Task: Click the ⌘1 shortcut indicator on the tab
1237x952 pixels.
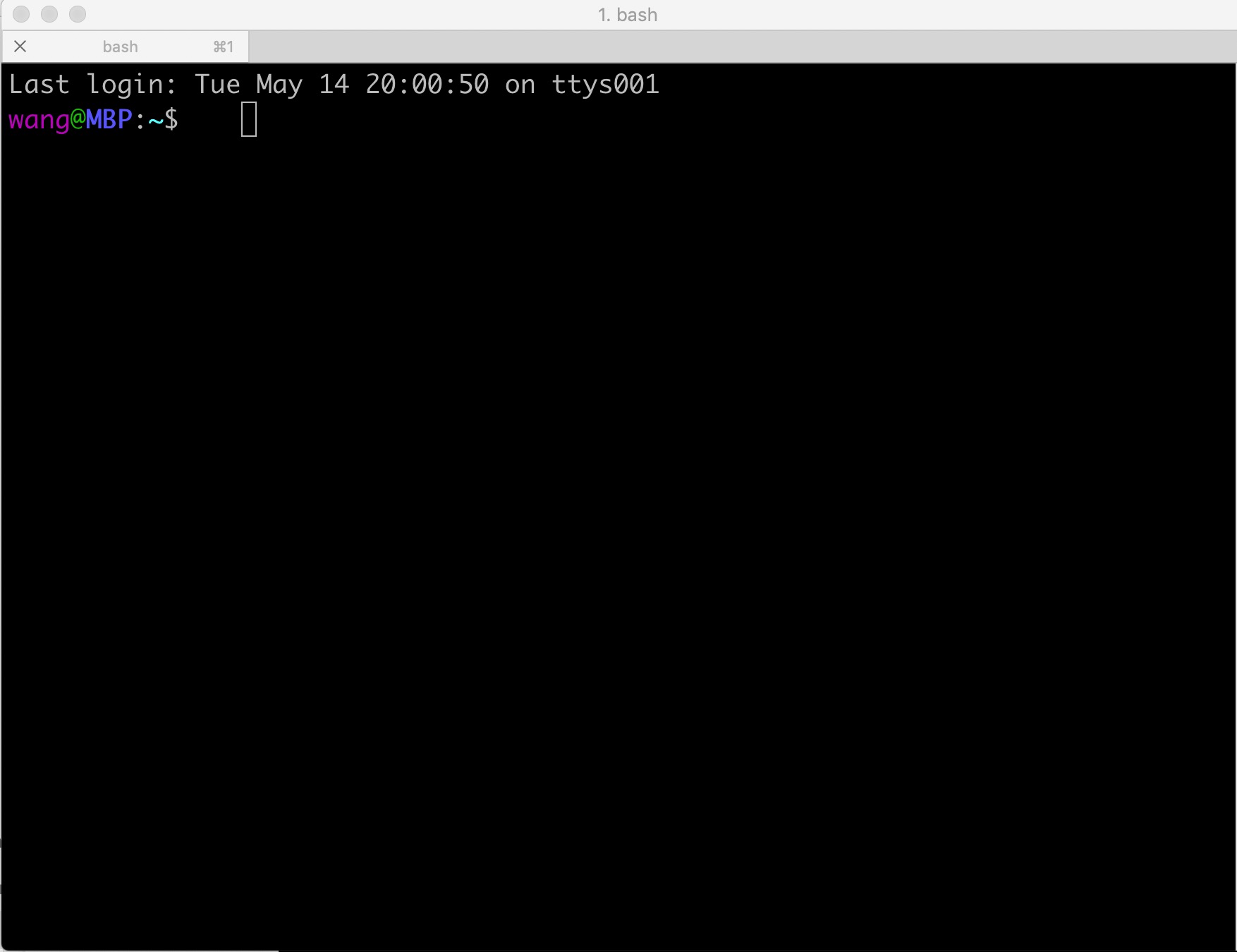Action: (x=223, y=47)
